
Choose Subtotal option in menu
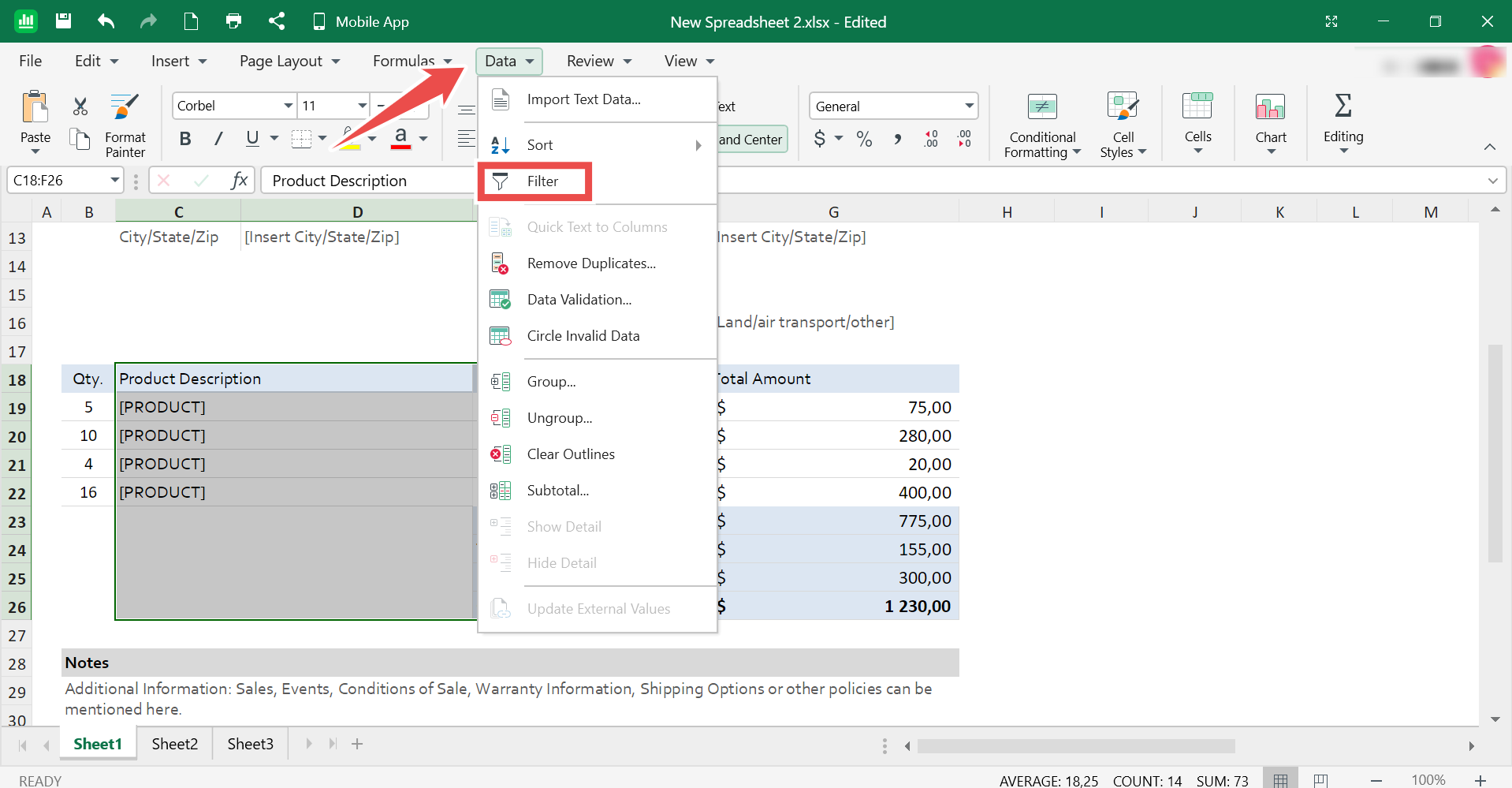click(598, 491)
